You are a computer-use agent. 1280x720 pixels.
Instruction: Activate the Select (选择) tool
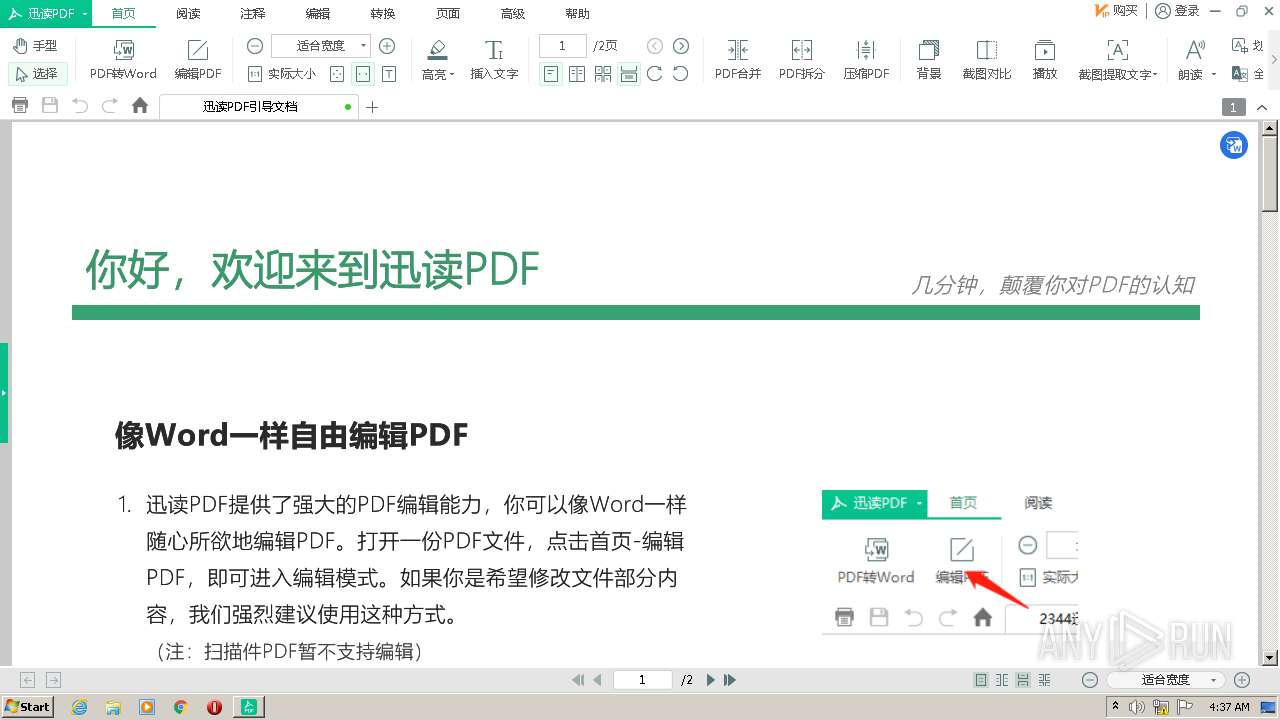point(37,73)
